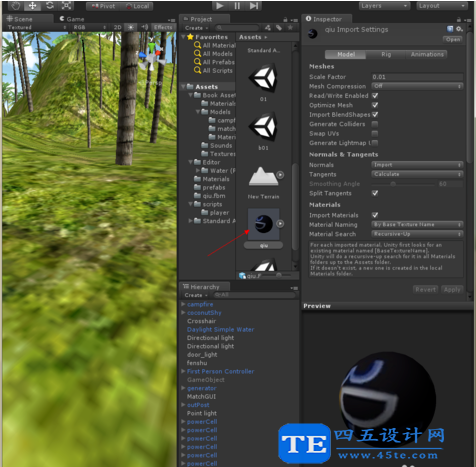Step one frame forward
The height and width of the screenshot is (467, 476).
[x=254, y=6]
